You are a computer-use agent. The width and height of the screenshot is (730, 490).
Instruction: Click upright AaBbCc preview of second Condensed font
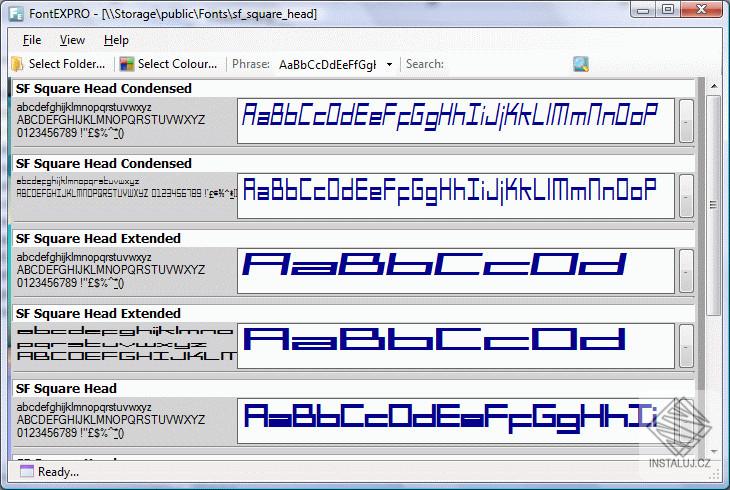click(x=455, y=196)
